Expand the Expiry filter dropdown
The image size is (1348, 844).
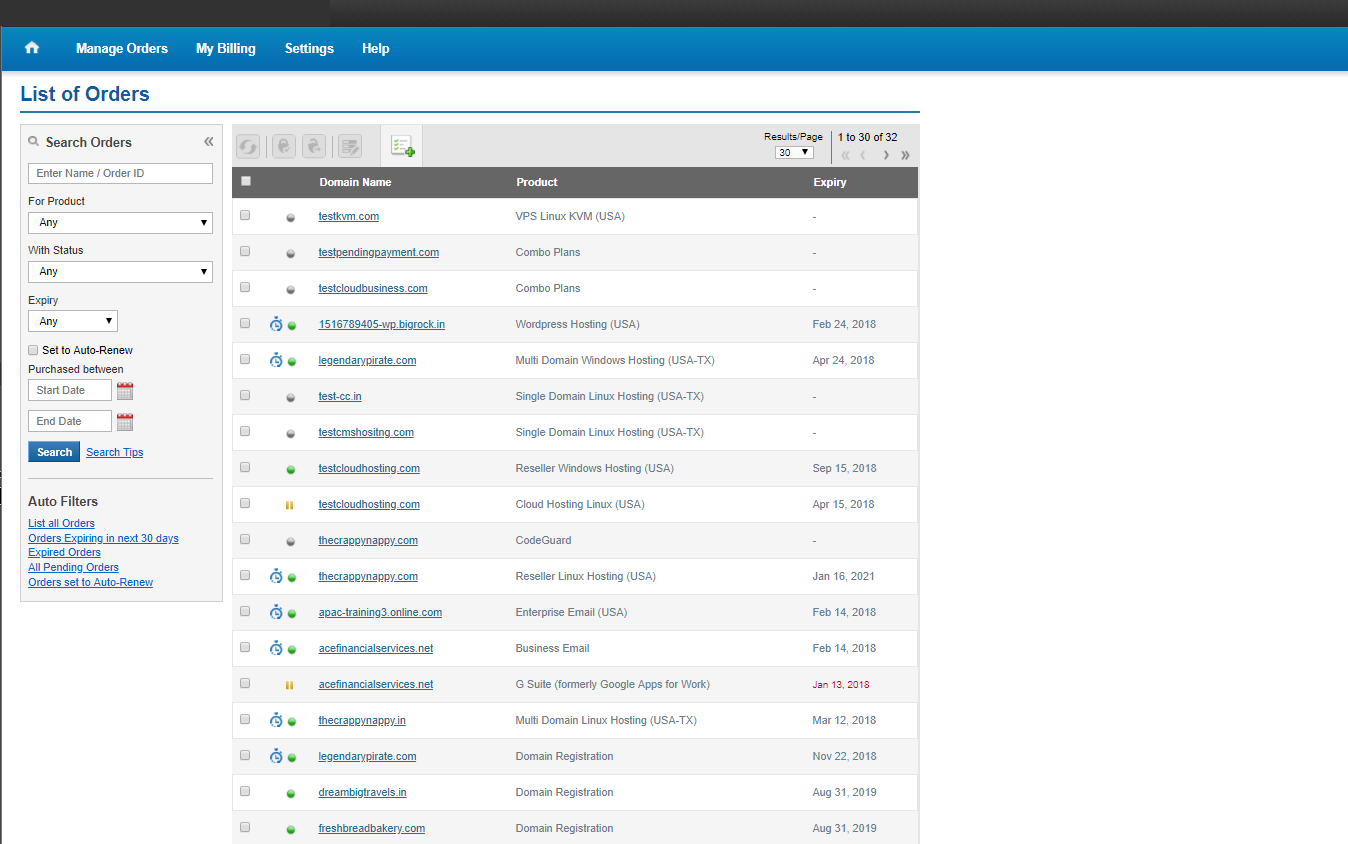click(x=73, y=321)
